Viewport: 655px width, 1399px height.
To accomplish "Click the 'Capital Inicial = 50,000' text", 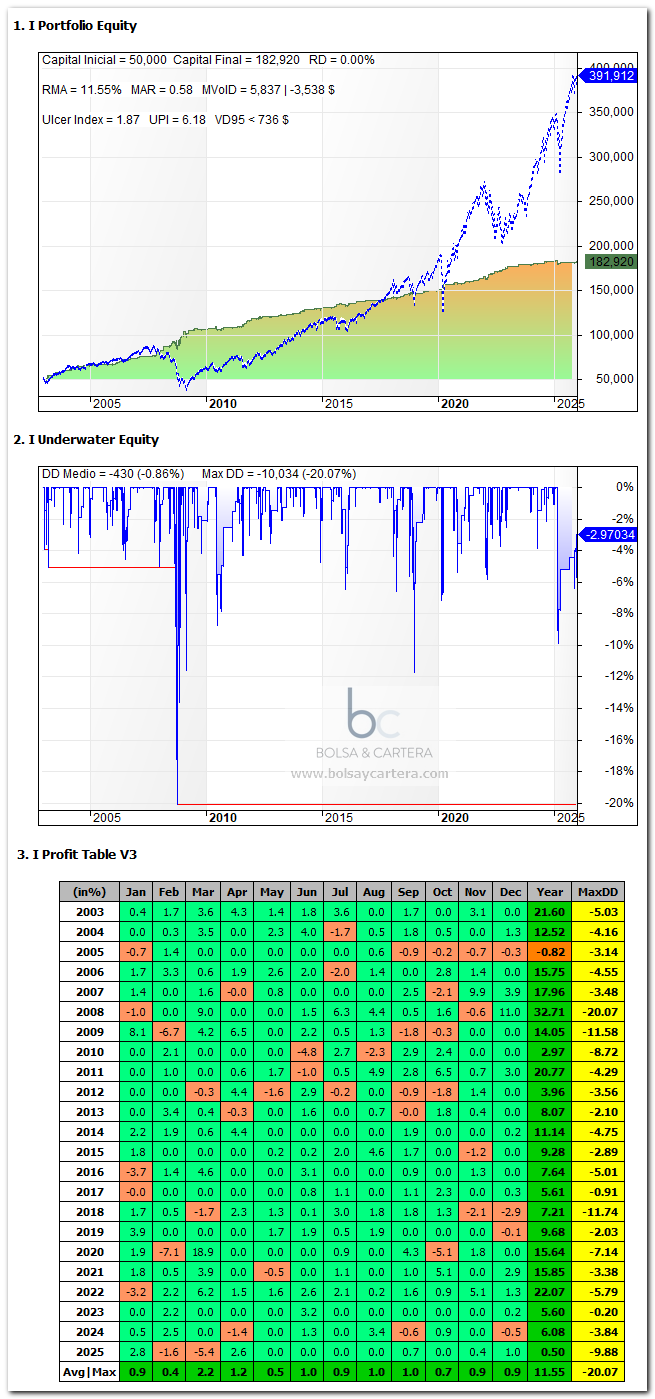I will click(x=105, y=60).
